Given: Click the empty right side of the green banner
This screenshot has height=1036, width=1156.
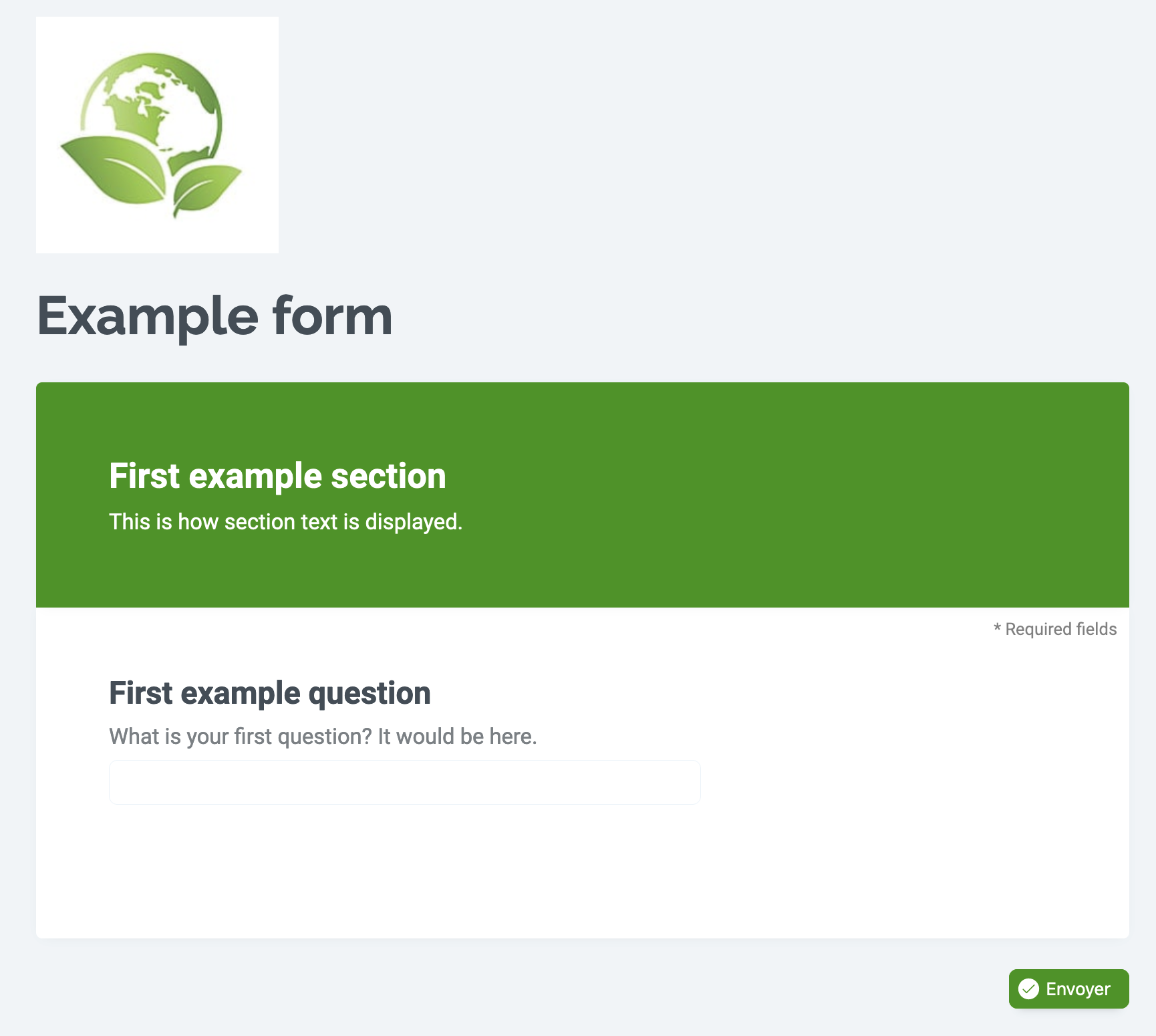Looking at the screenshot, I should pos(869,495).
